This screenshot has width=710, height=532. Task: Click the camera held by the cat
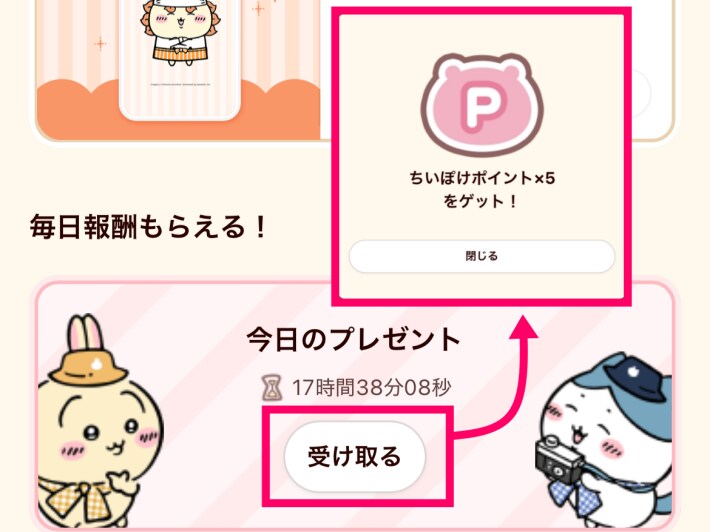pyautogui.click(x=558, y=462)
